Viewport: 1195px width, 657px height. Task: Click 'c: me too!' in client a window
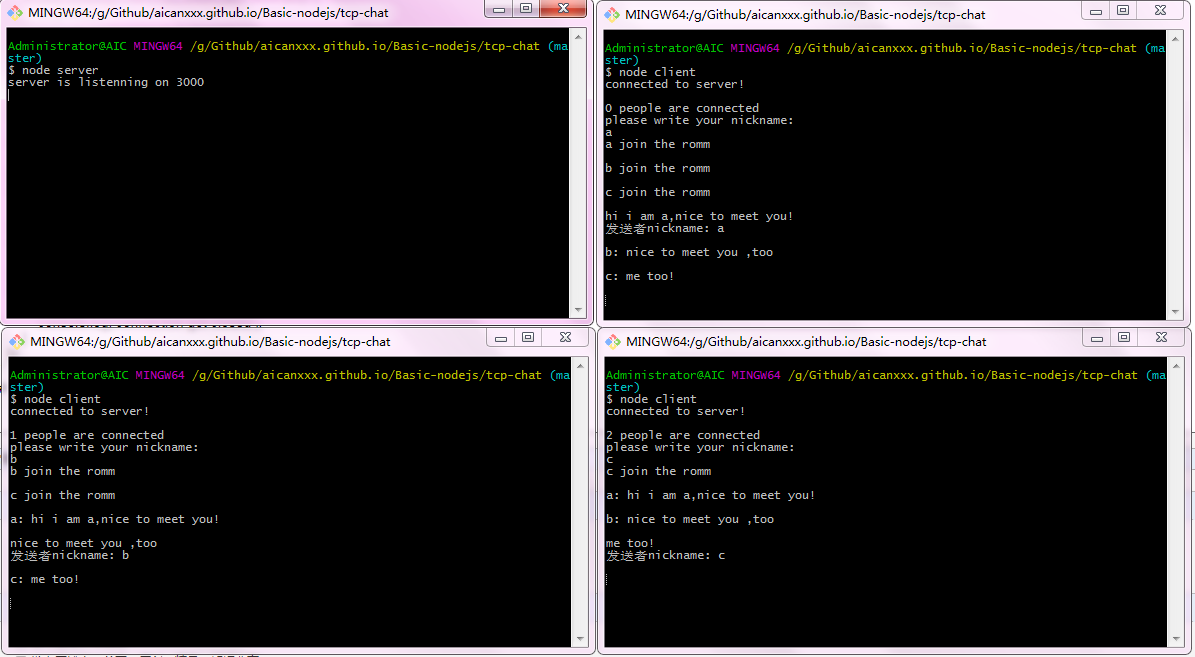(x=639, y=277)
